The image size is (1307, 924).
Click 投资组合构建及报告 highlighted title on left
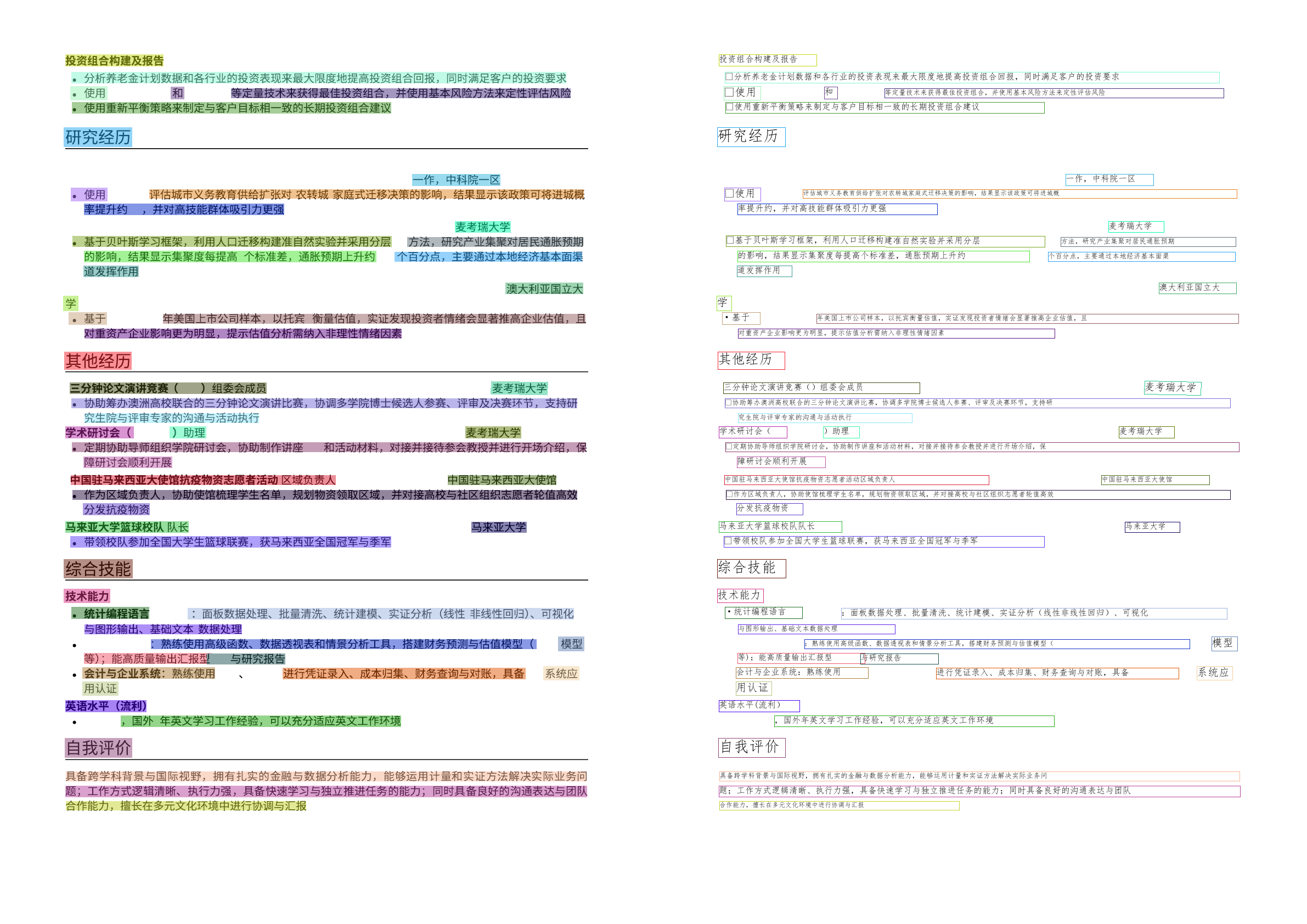[115, 61]
